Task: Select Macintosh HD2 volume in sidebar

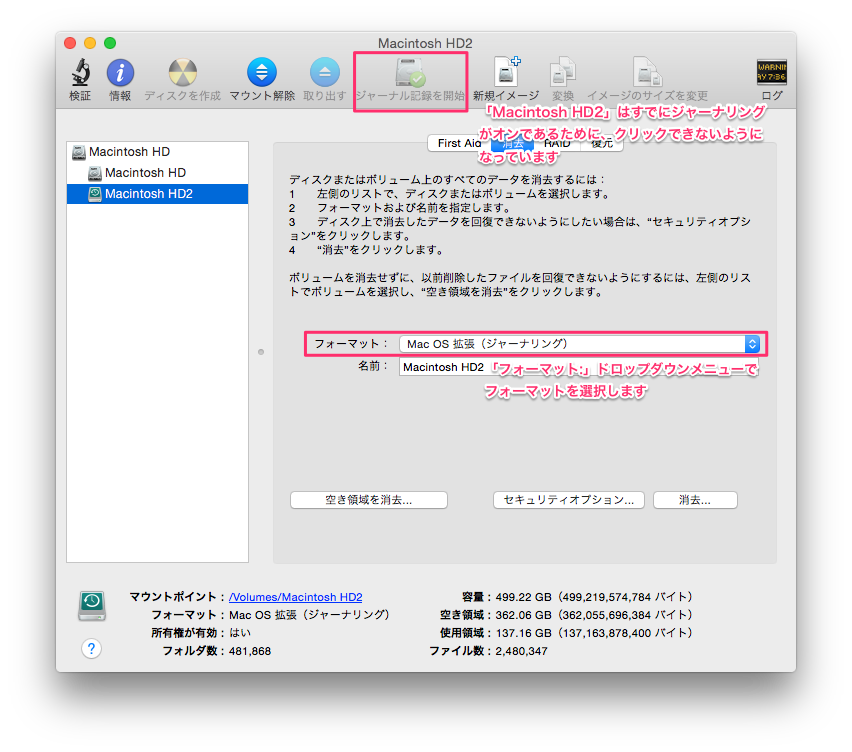Action: point(157,194)
